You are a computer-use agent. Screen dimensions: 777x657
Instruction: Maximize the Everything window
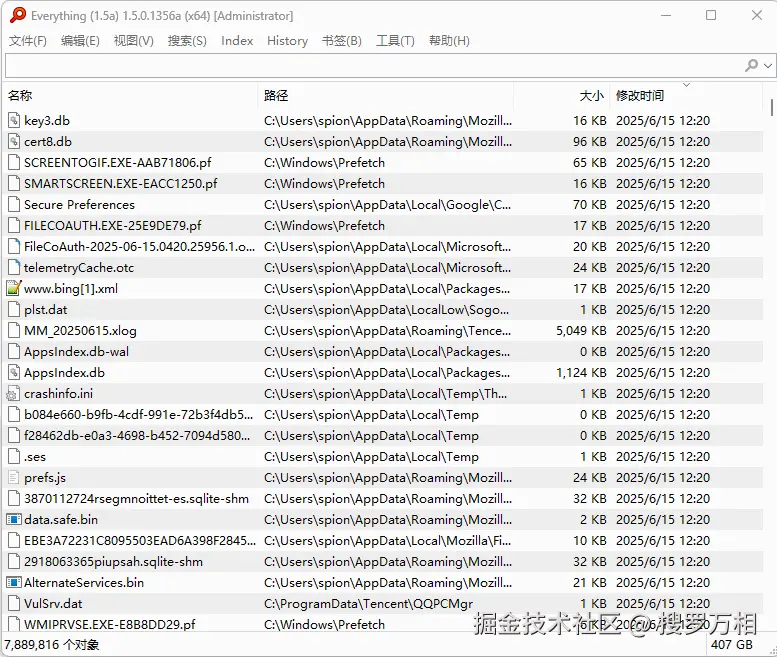pos(711,15)
